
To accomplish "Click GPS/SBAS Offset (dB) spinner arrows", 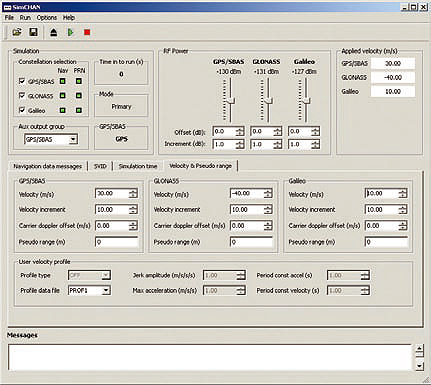I will pos(240,132).
